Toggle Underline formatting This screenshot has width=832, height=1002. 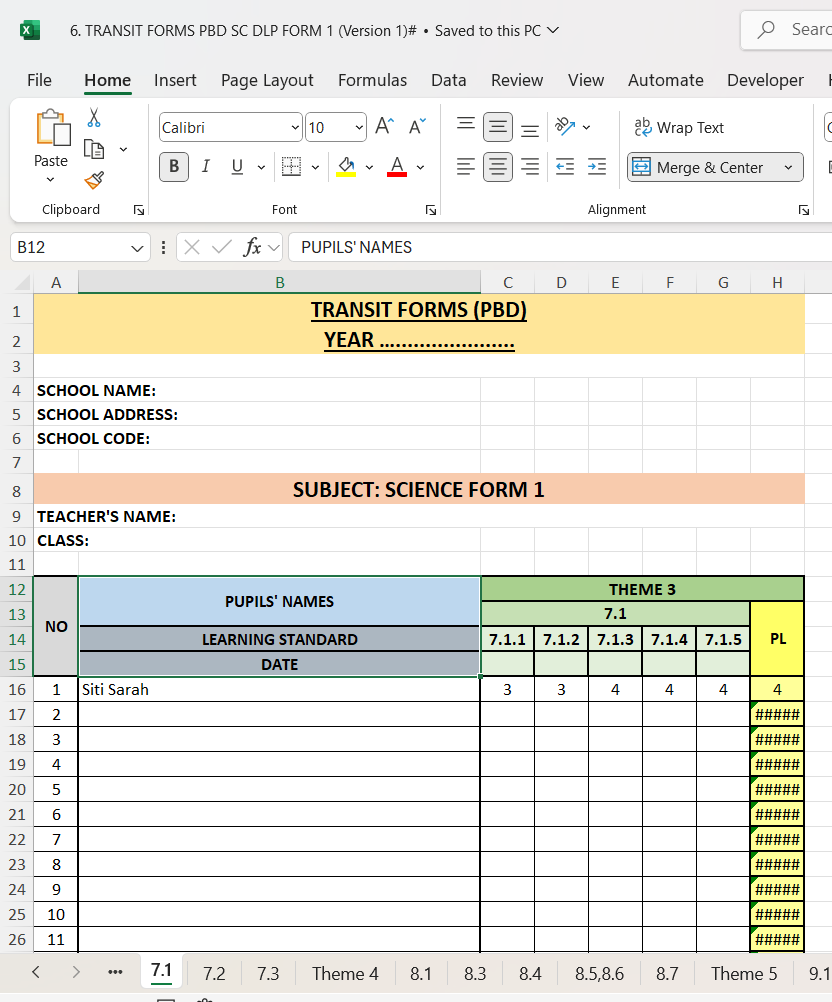click(x=237, y=167)
